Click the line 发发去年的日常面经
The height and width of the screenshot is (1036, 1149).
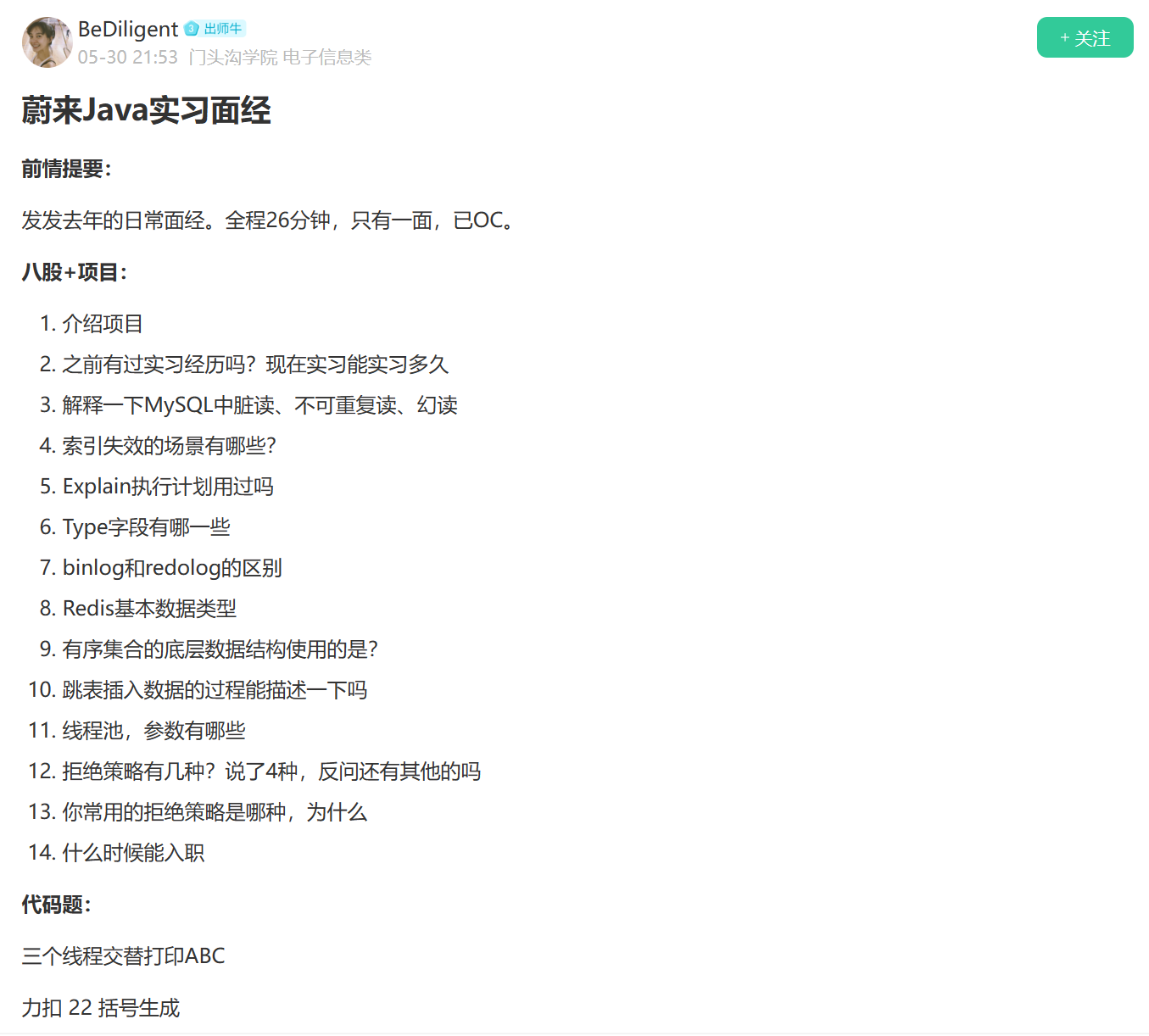point(269,220)
